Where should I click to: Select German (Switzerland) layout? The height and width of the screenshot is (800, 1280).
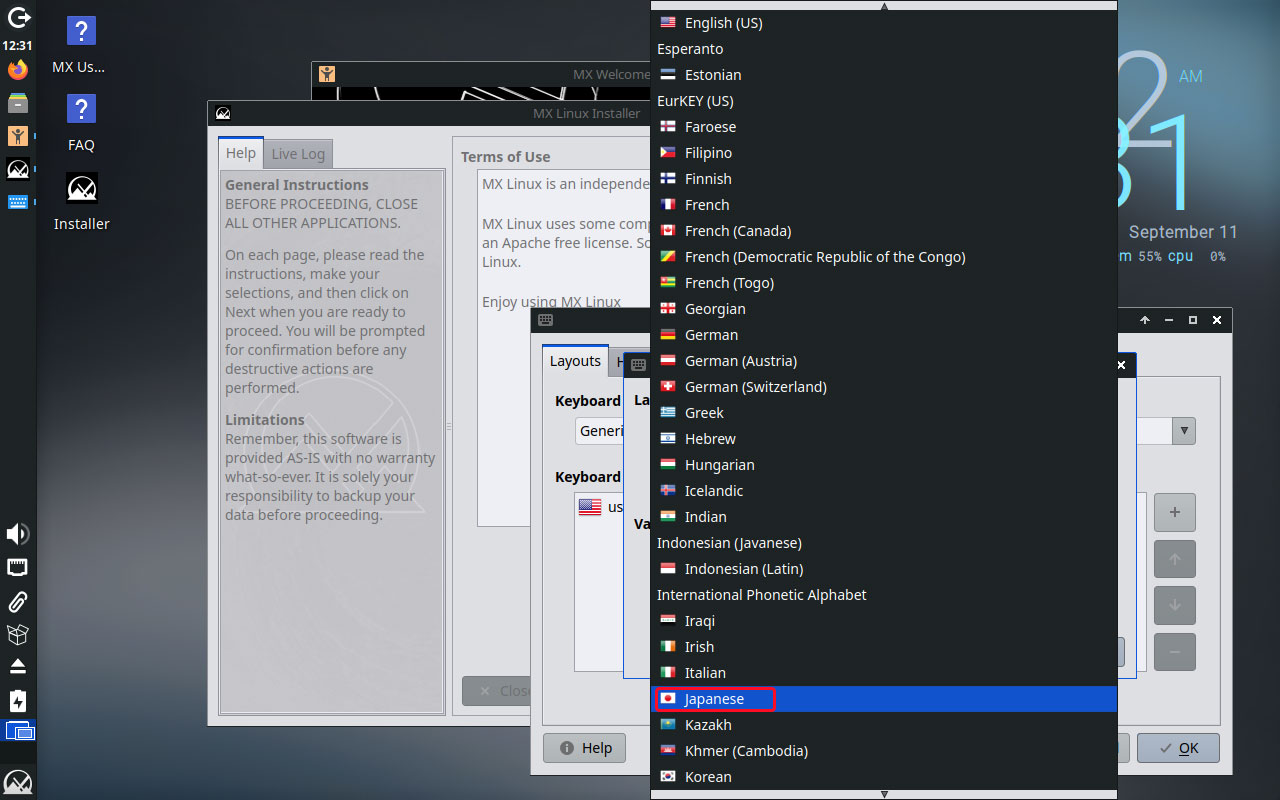coord(884,387)
